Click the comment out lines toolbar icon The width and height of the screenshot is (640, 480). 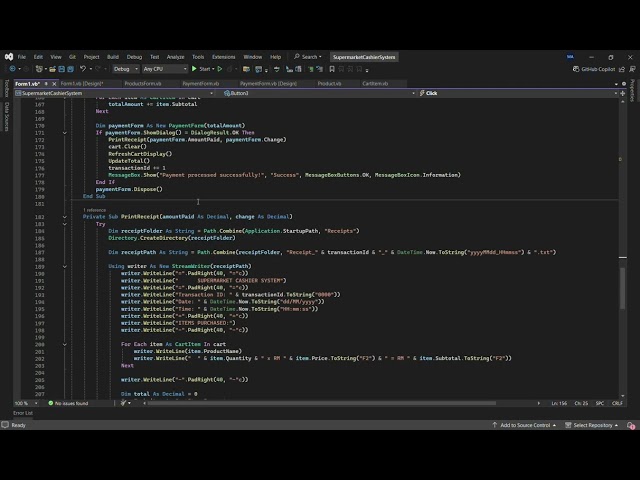click(311, 69)
